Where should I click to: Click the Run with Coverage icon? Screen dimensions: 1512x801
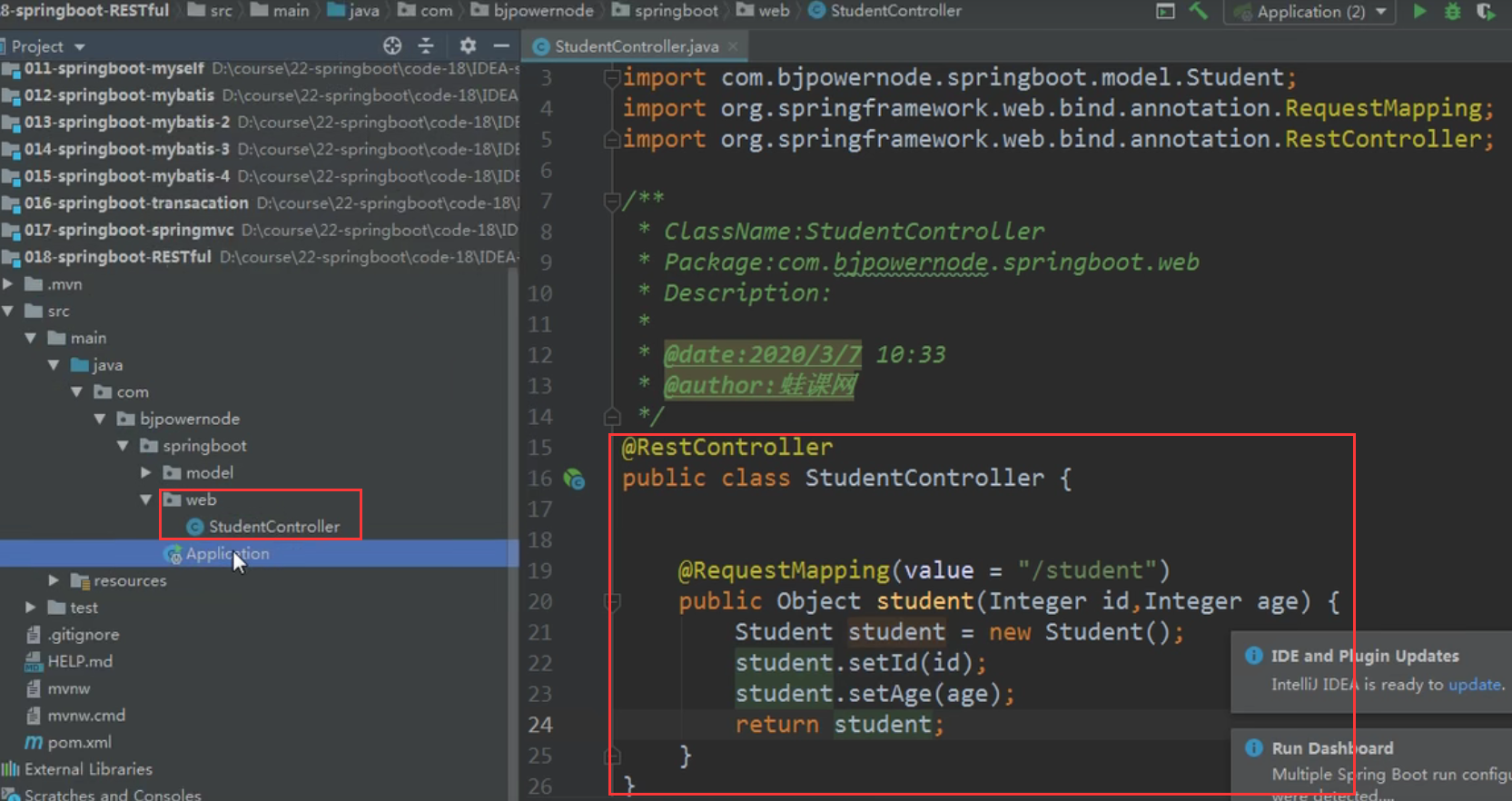[x=1487, y=11]
